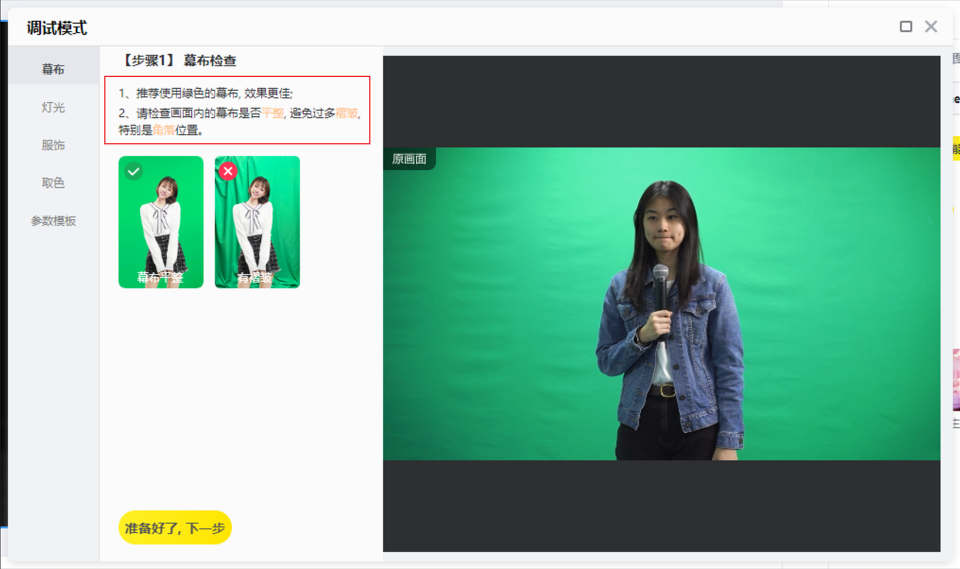Click the 调试模式 dialog title
This screenshot has width=960, height=569.
pos(57,28)
